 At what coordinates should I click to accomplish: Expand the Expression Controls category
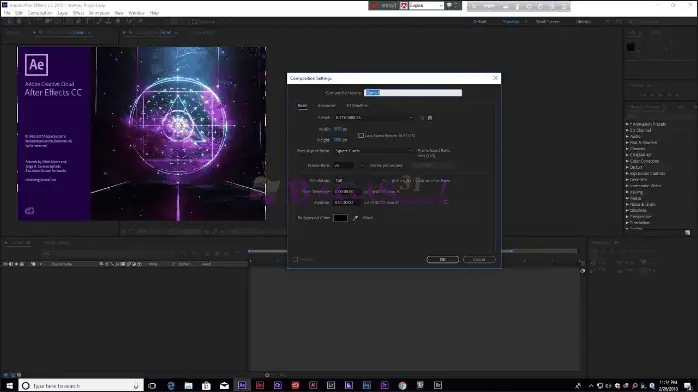[x=627, y=174]
